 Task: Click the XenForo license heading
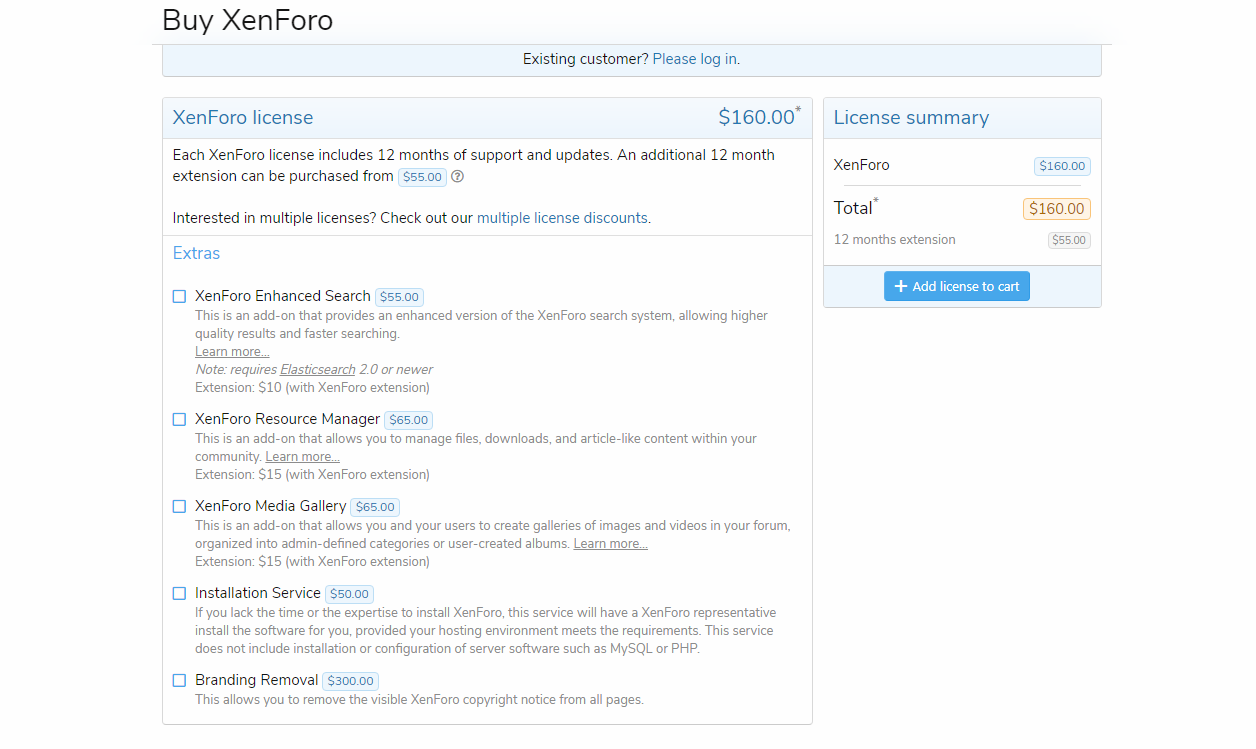[x=243, y=118]
